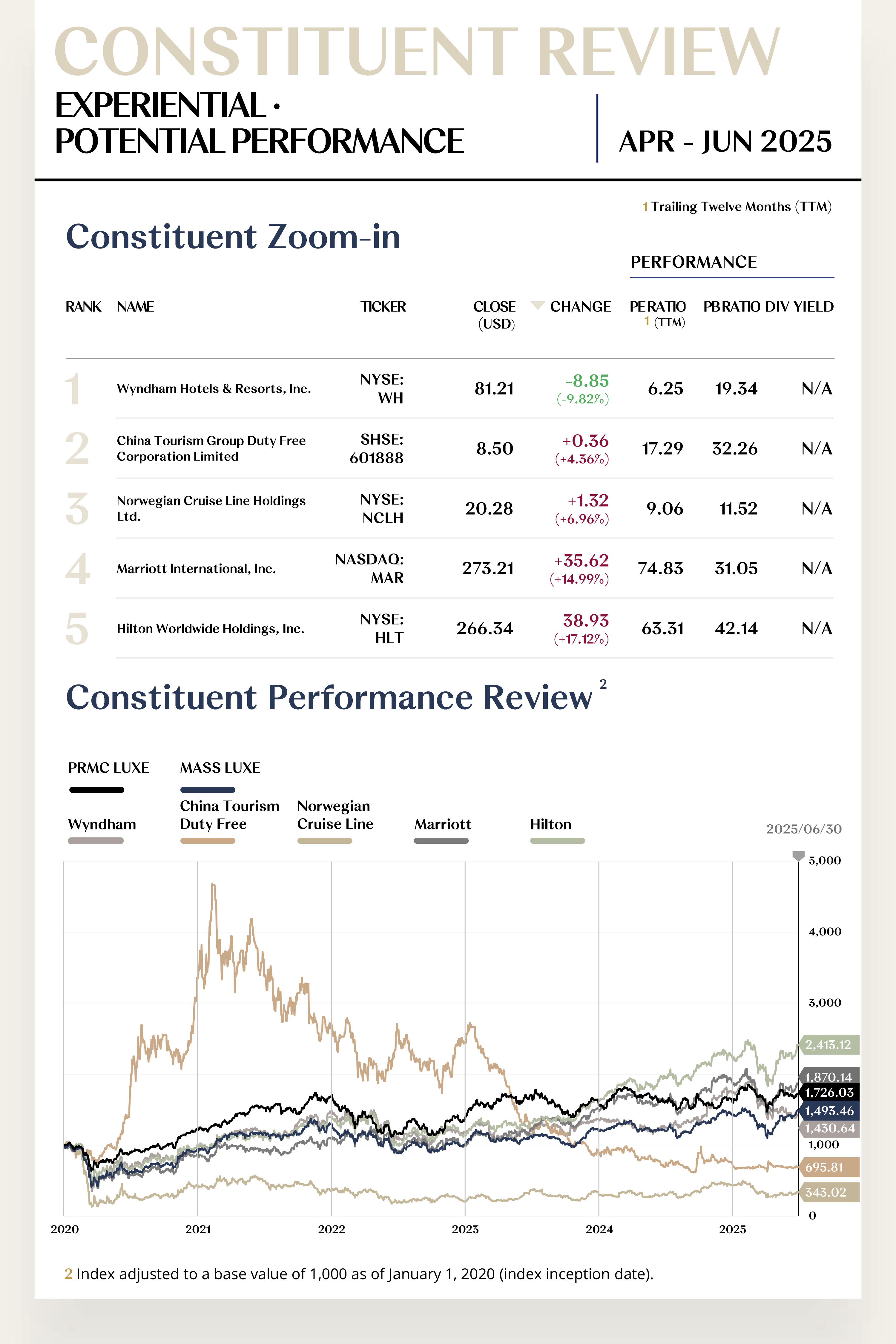Open Hilton Worldwide Holdings, Inc. row
Viewport: 896px width, 1344px height.
[x=449, y=629]
